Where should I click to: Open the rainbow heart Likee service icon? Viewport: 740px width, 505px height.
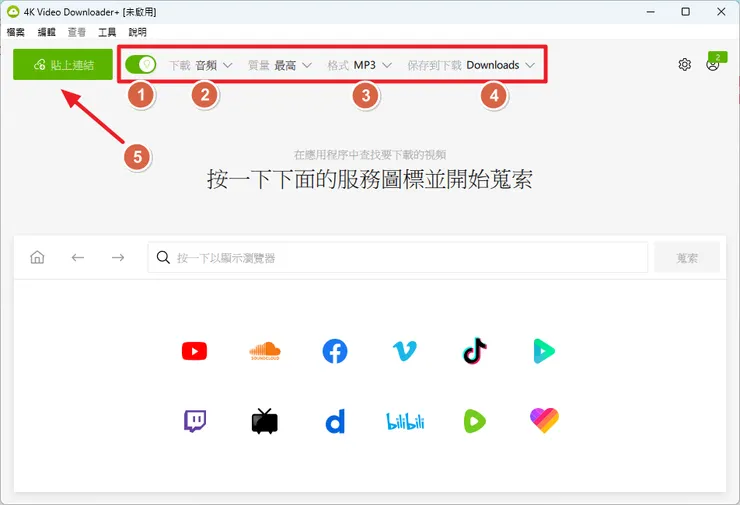(x=544, y=421)
